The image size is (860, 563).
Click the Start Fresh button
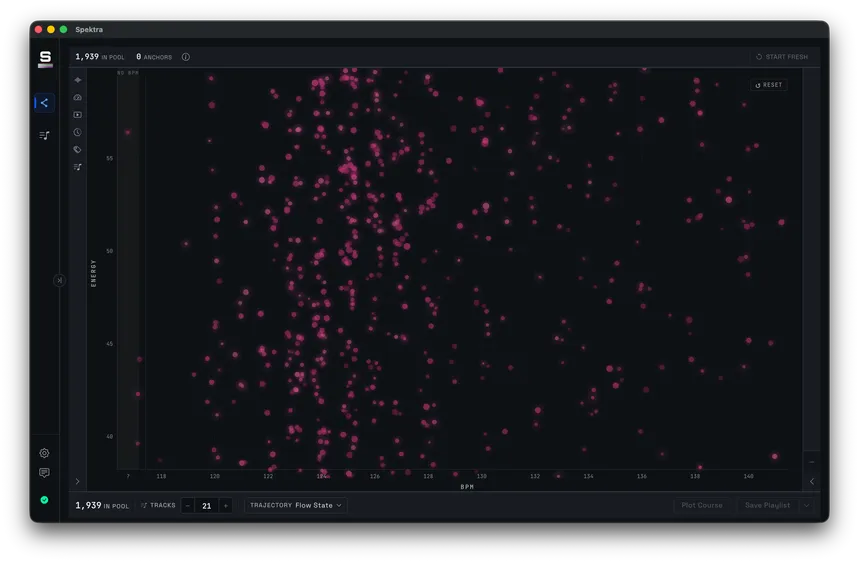(x=782, y=57)
